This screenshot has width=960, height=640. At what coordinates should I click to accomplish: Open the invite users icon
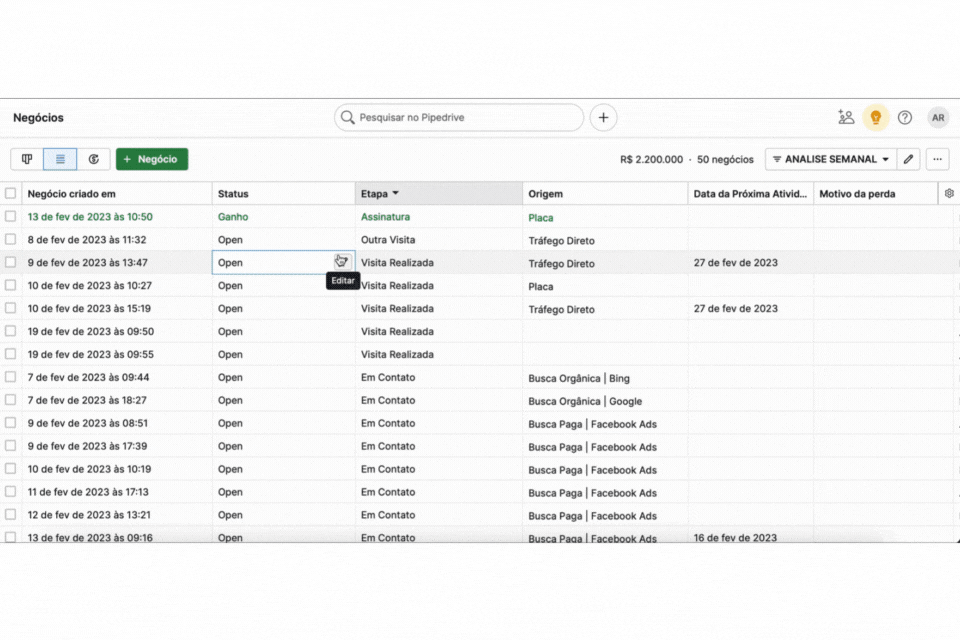point(846,117)
